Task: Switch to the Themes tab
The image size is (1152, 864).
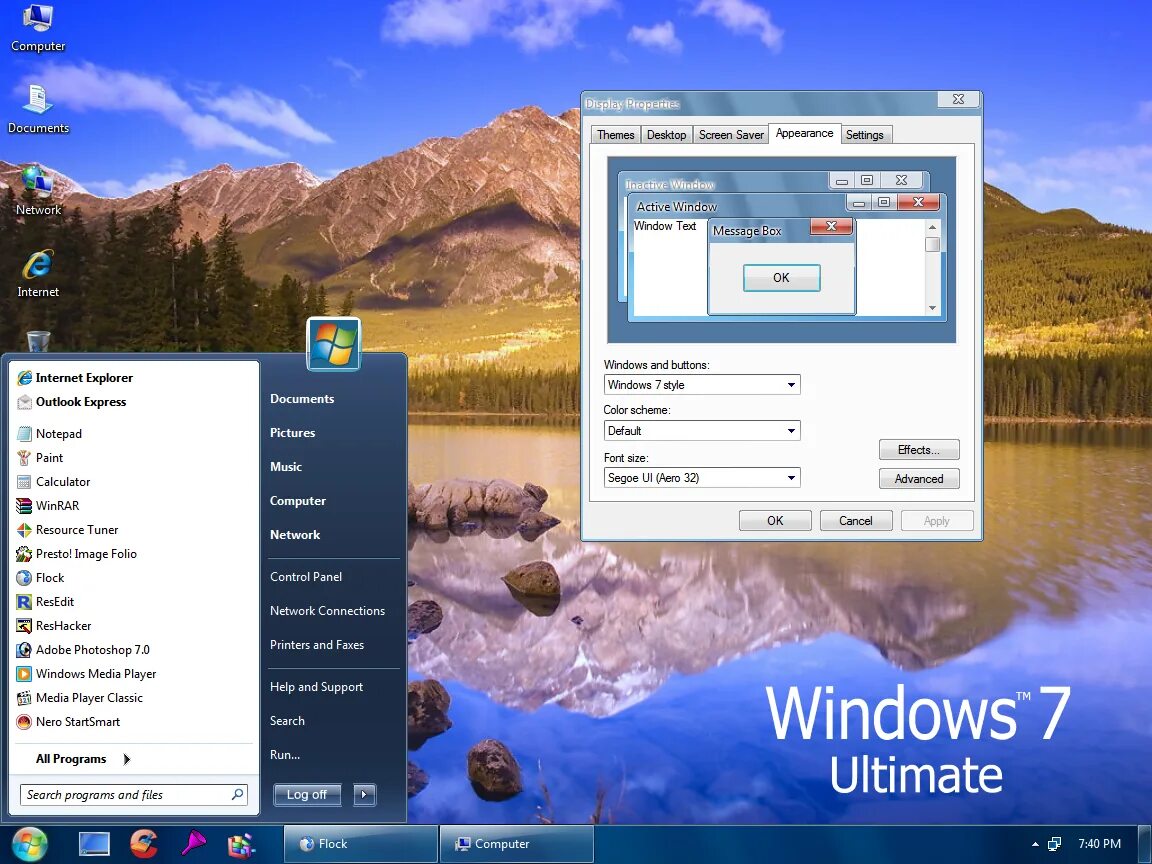Action: pyautogui.click(x=616, y=134)
